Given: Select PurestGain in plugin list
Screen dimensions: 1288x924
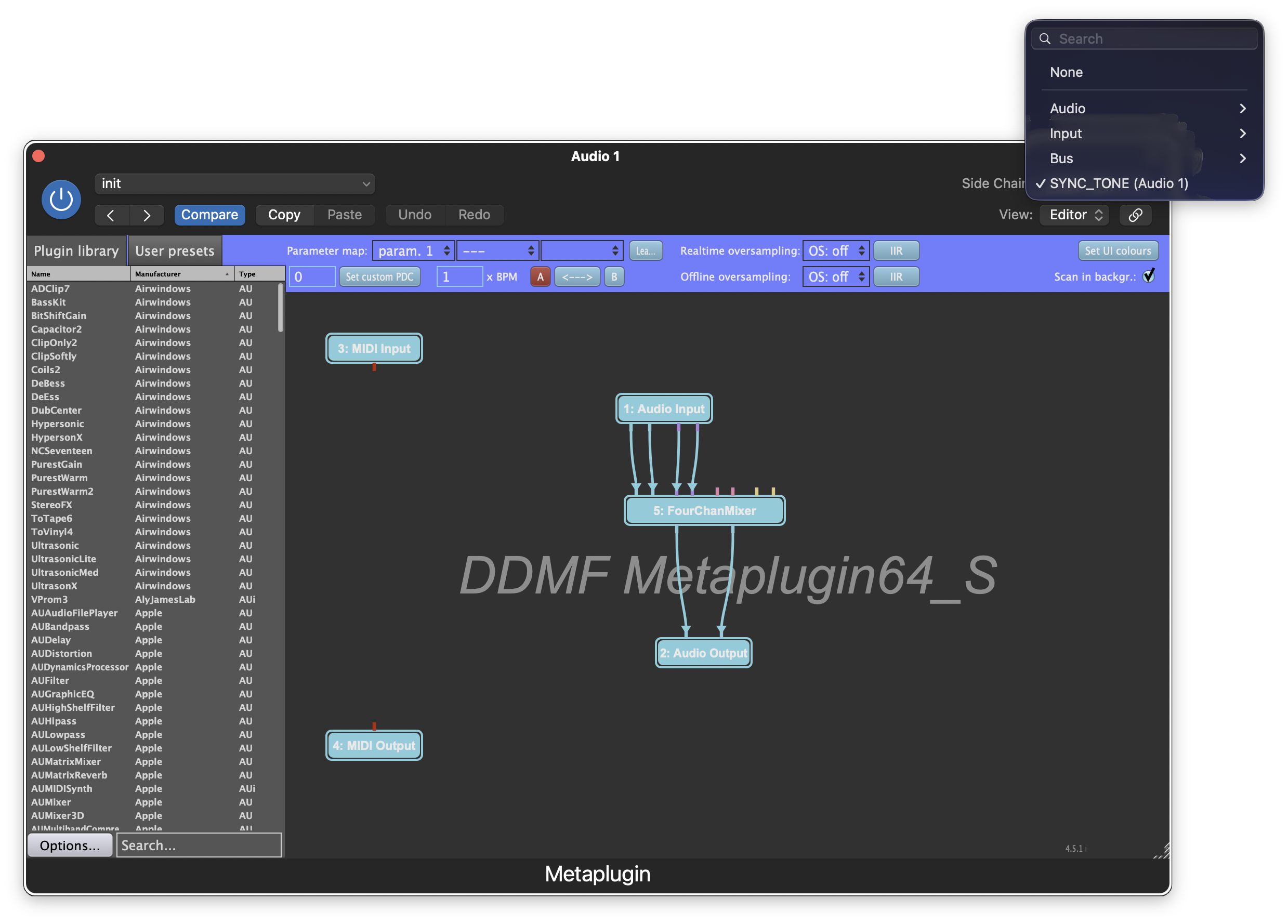Looking at the screenshot, I should click(152, 464).
